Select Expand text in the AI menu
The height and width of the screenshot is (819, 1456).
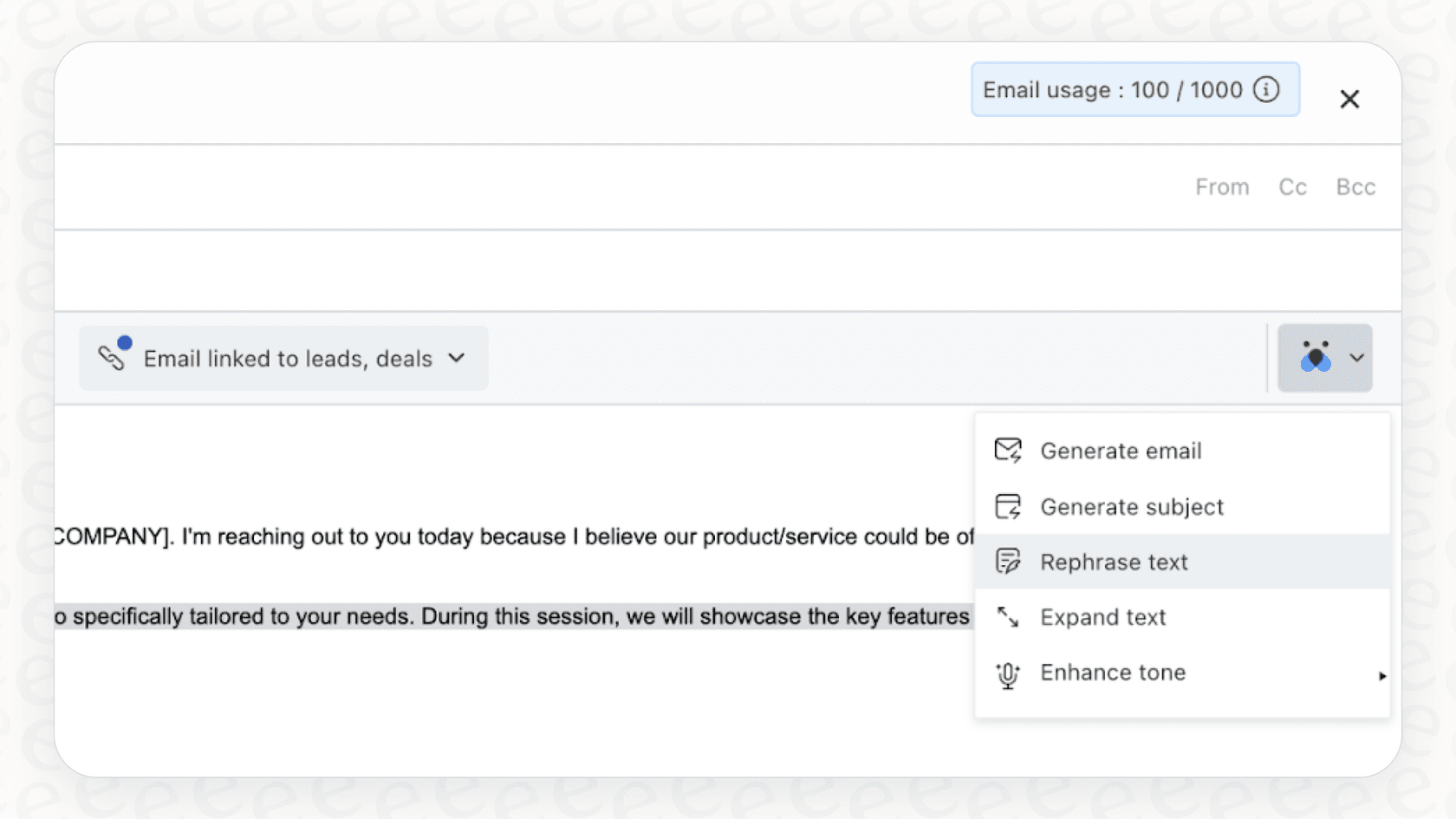(x=1102, y=617)
